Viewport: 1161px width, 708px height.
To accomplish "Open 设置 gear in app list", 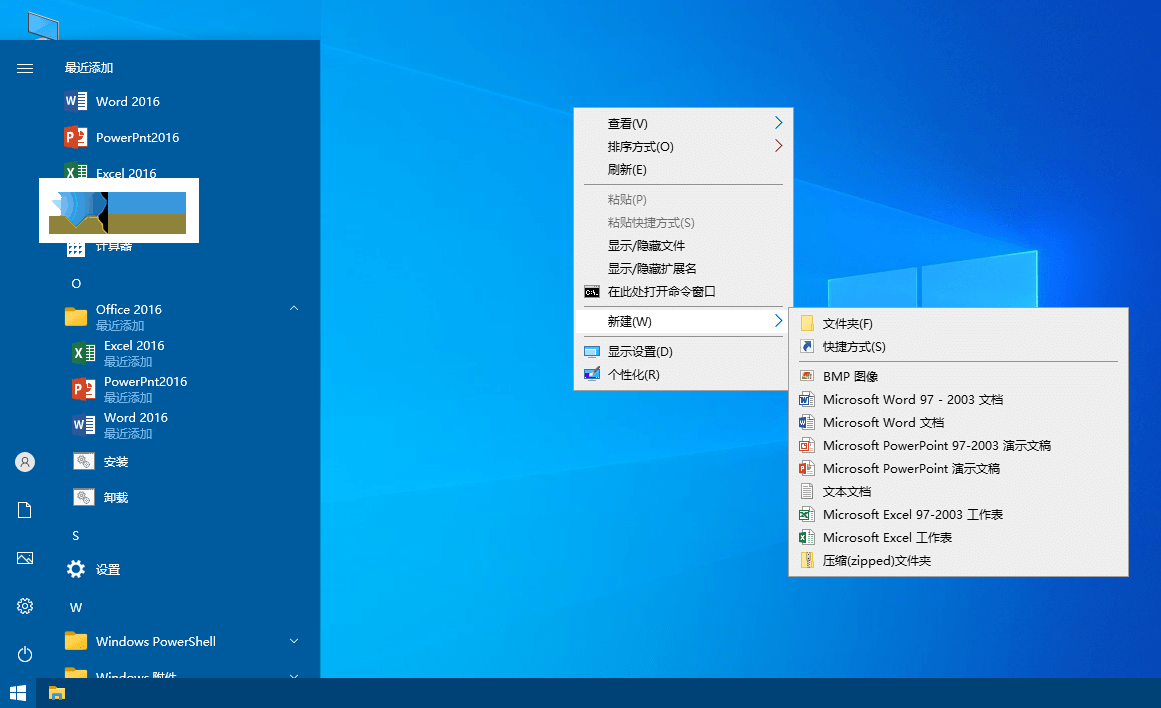I will 76,569.
